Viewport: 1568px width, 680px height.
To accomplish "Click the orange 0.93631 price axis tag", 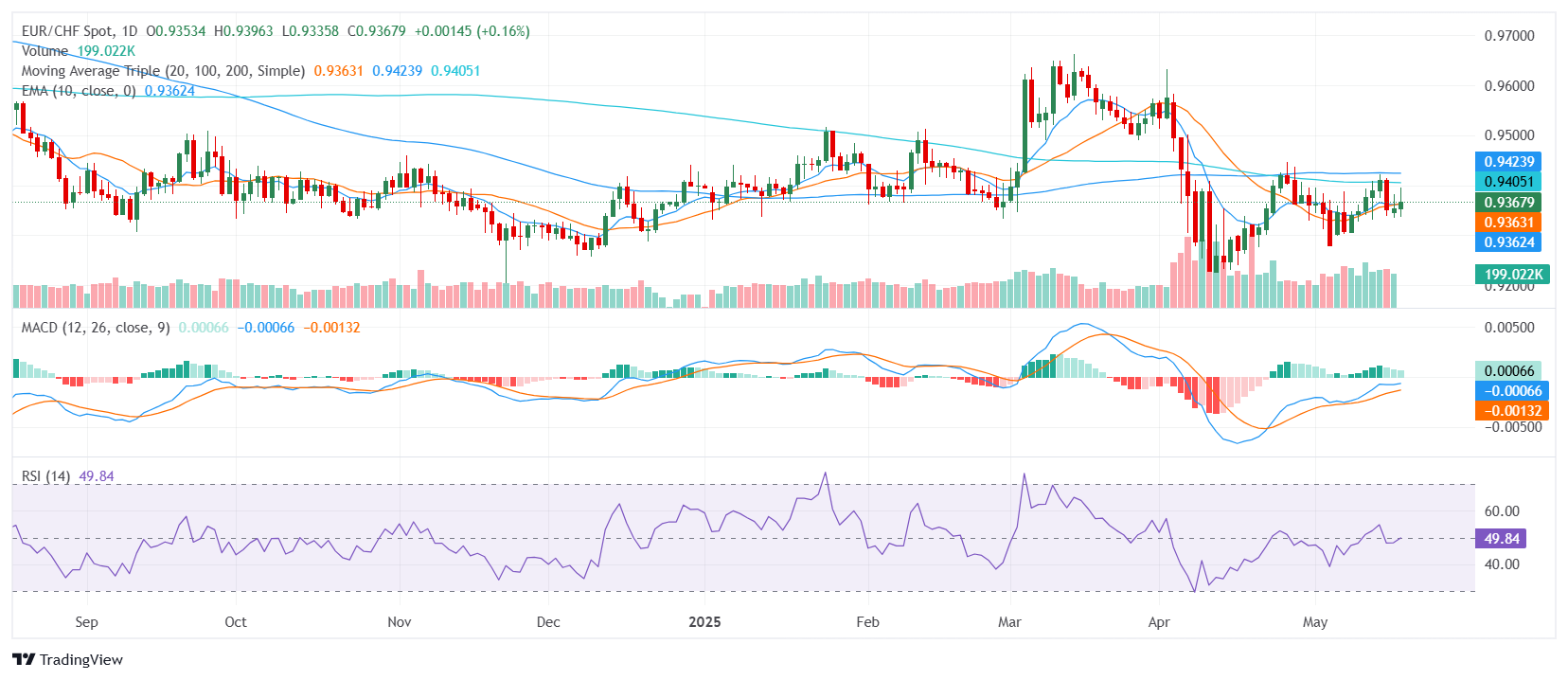I will pos(1508,223).
